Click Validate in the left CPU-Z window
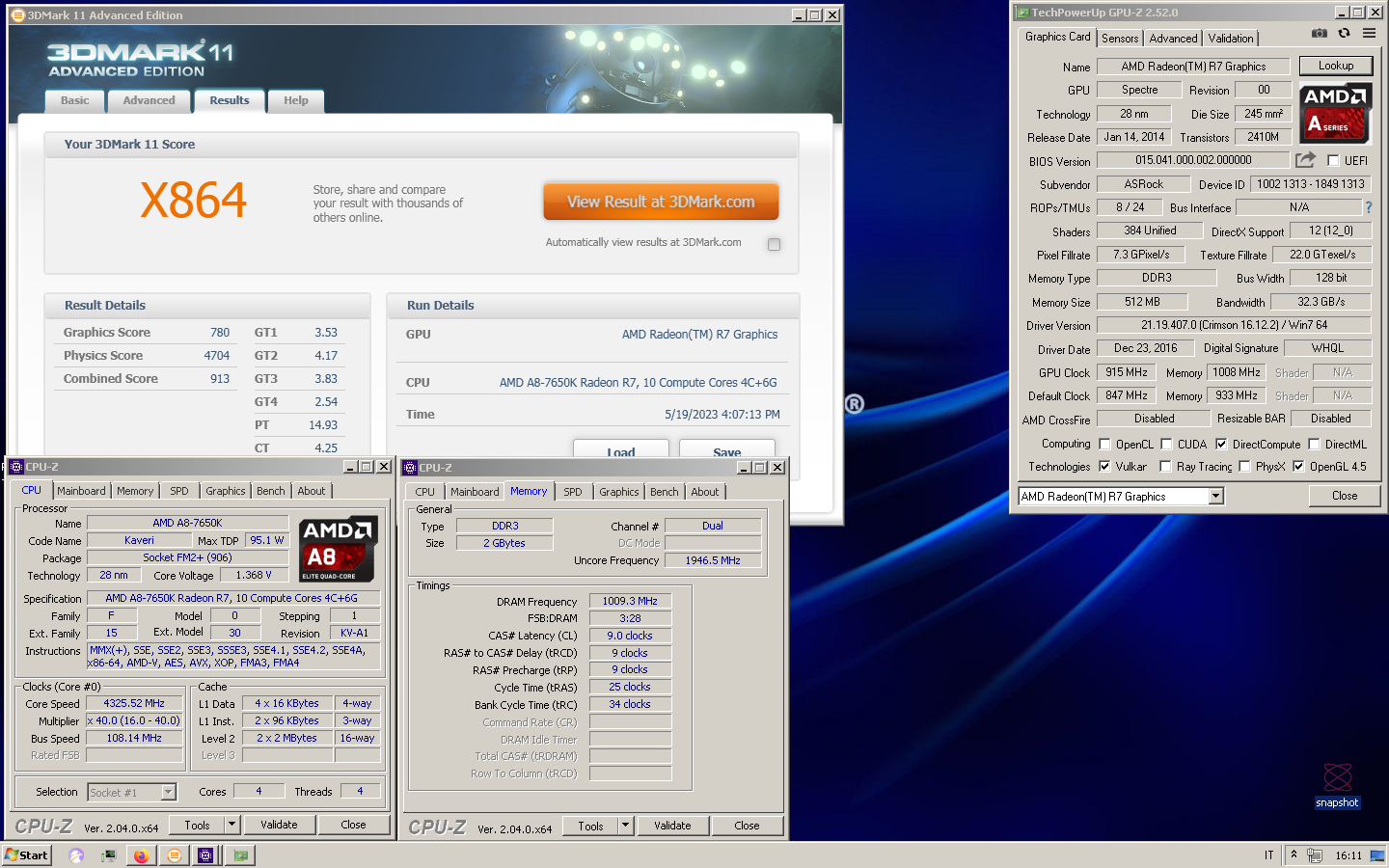The height and width of the screenshot is (868, 1389). click(x=279, y=825)
